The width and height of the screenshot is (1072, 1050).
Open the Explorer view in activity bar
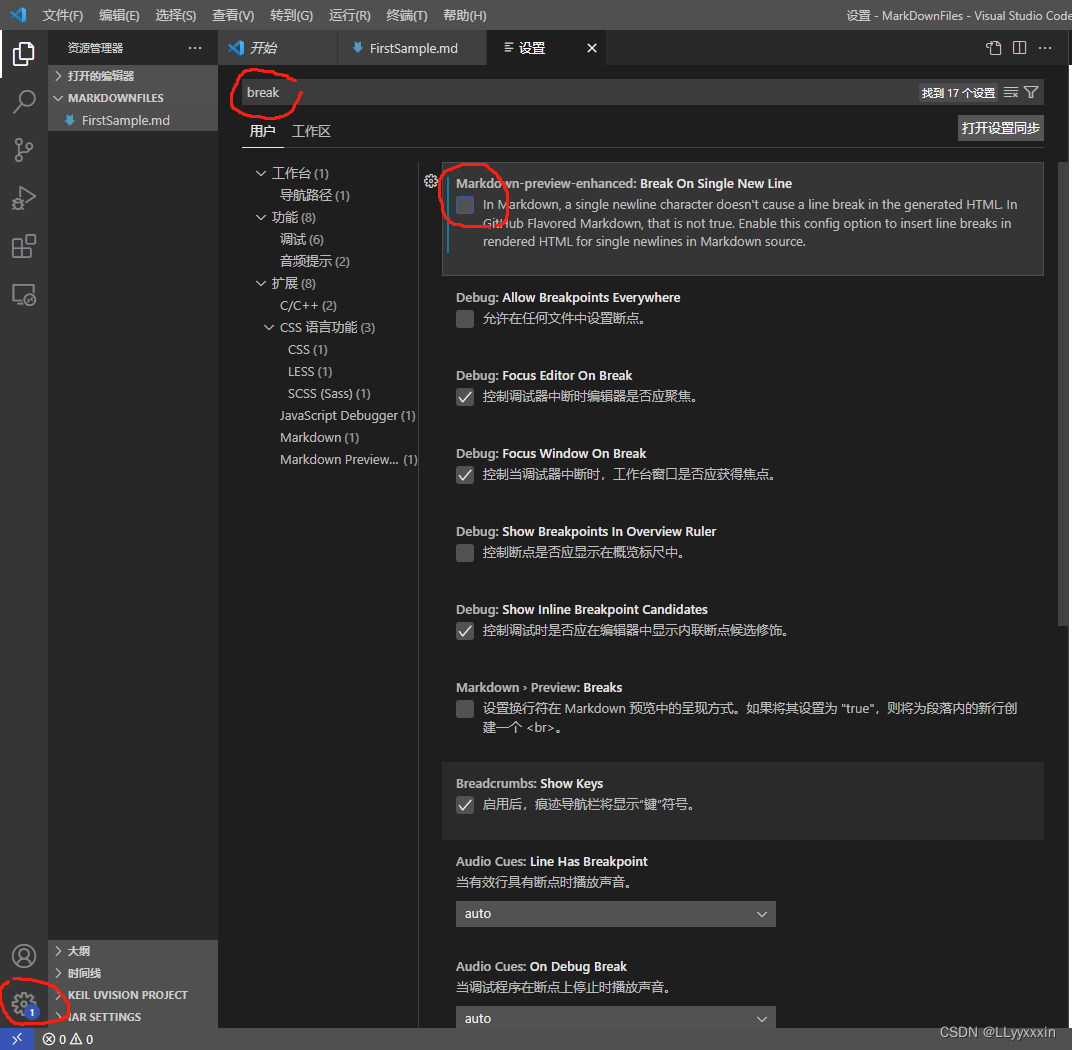point(23,54)
